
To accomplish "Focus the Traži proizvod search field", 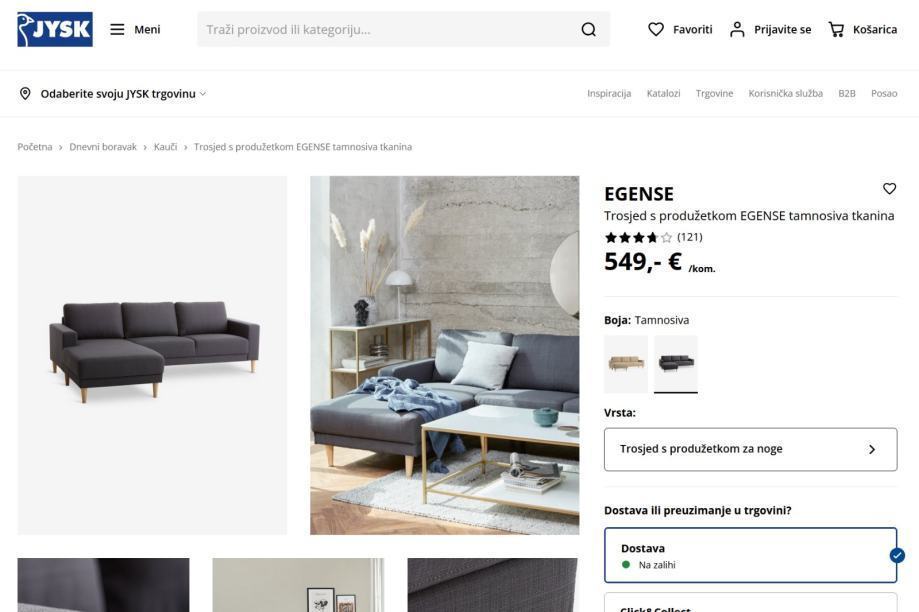I will 387,29.
